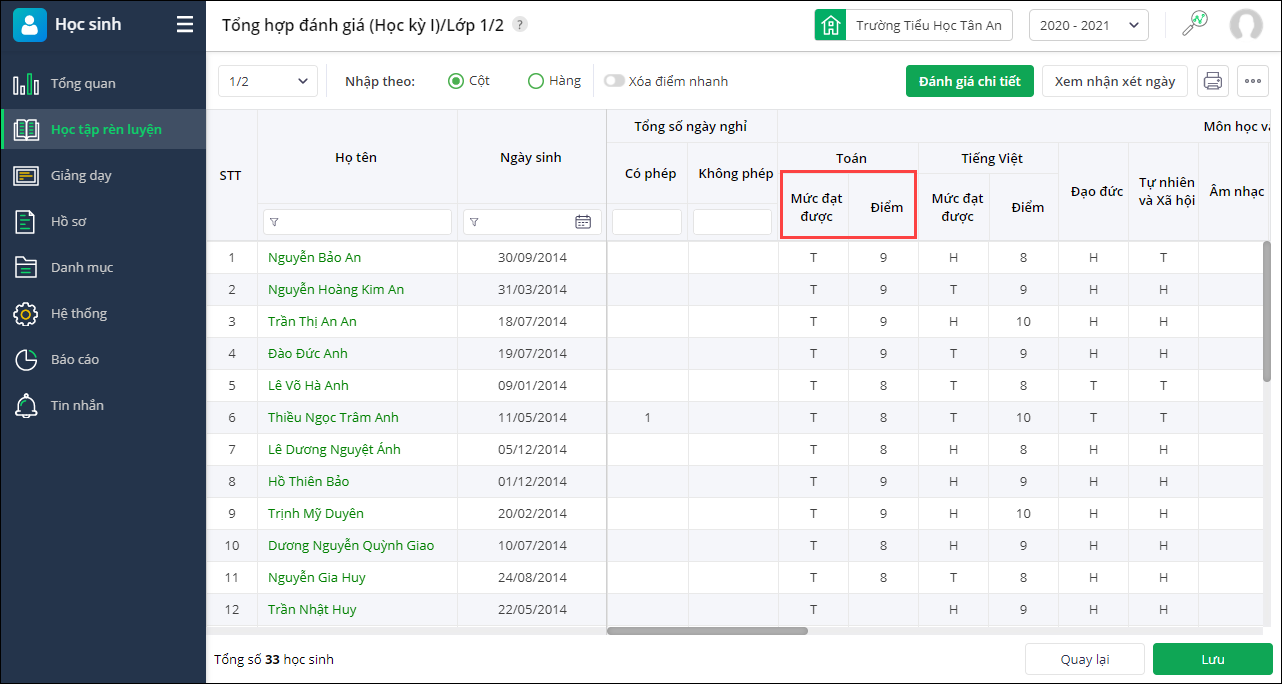
Task: Toggle the Xóa điểm nhanh switch
Action: 613,81
